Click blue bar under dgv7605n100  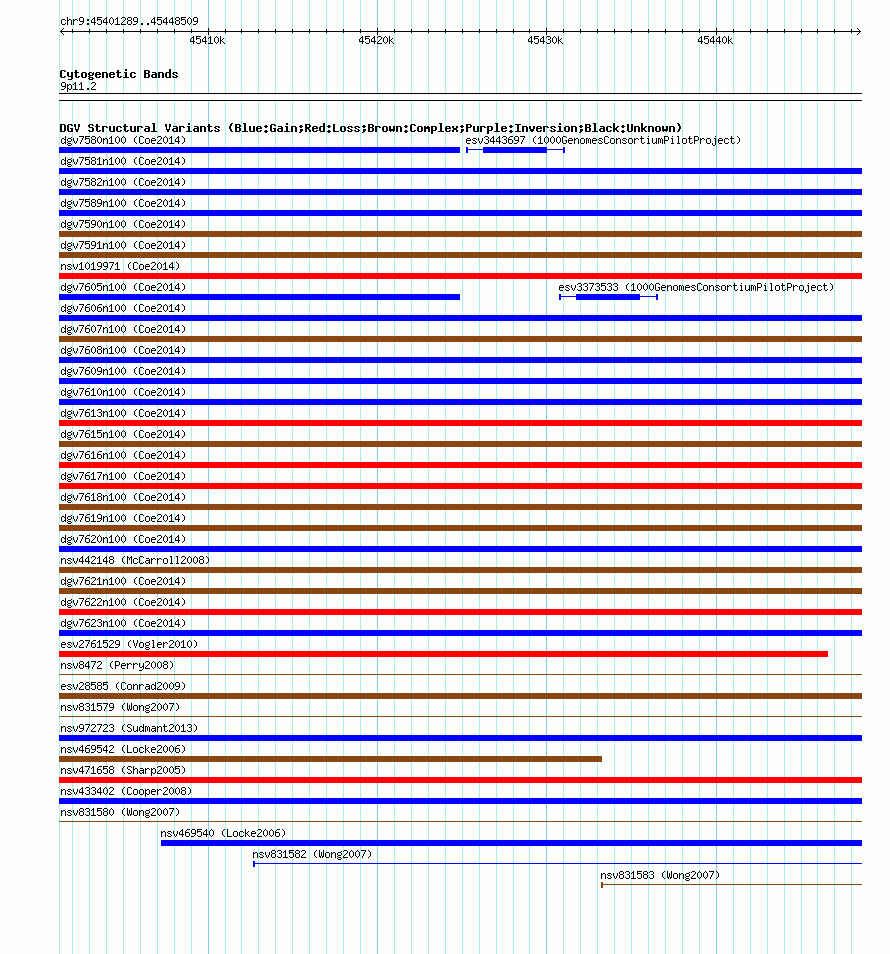click(260, 297)
